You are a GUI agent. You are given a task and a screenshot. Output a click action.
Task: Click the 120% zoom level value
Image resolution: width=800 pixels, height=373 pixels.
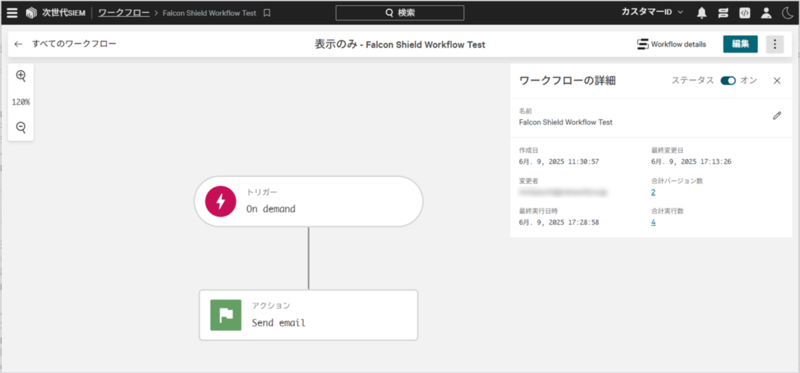click(x=21, y=102)
